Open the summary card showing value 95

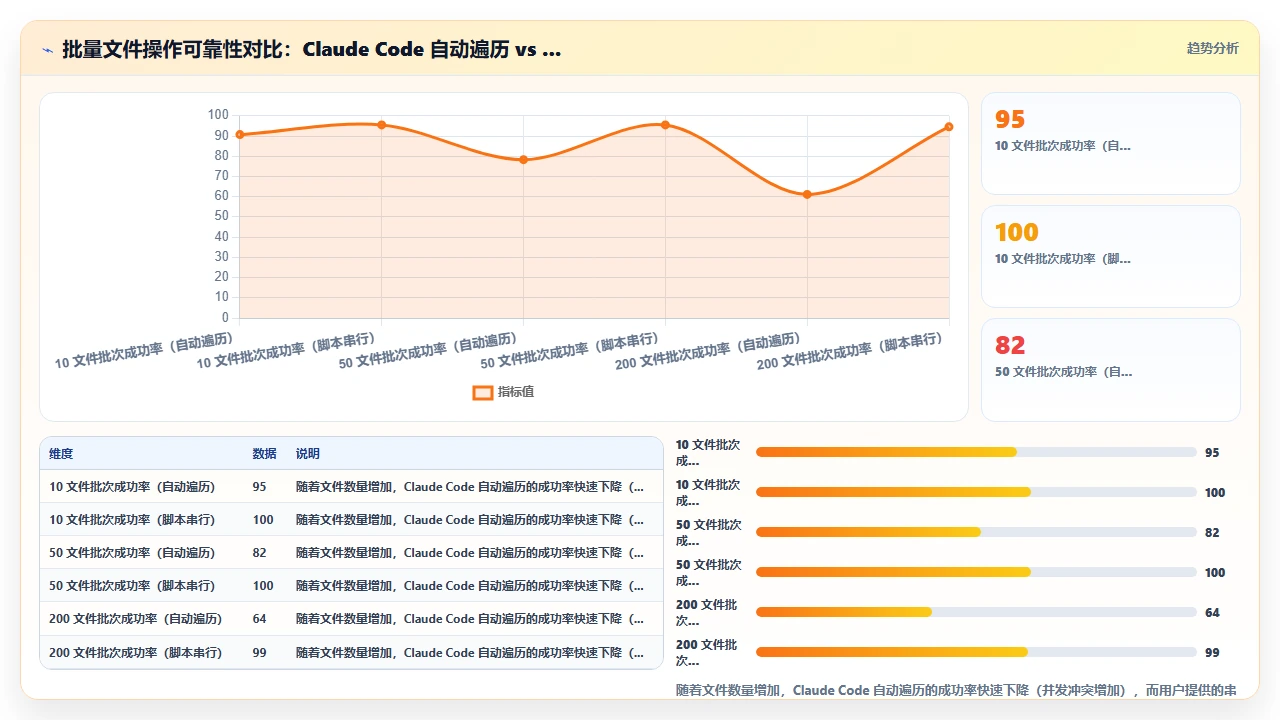click(1110, 143)
